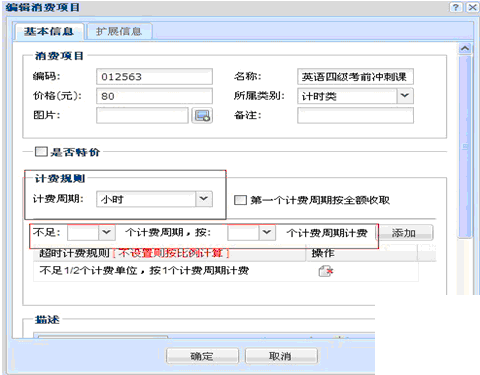Click the scrollbar up arrow

click(465, 49)
